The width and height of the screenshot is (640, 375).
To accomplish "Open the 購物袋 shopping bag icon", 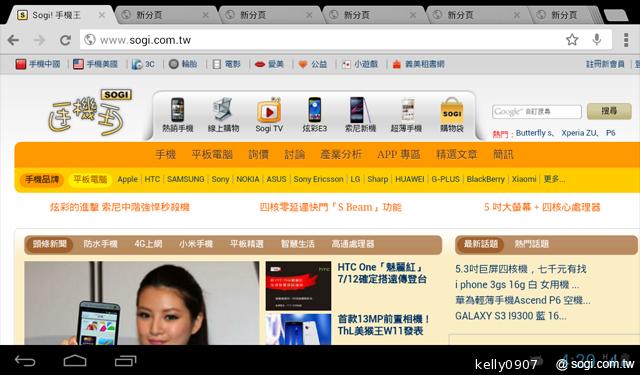I will (452, 115).
